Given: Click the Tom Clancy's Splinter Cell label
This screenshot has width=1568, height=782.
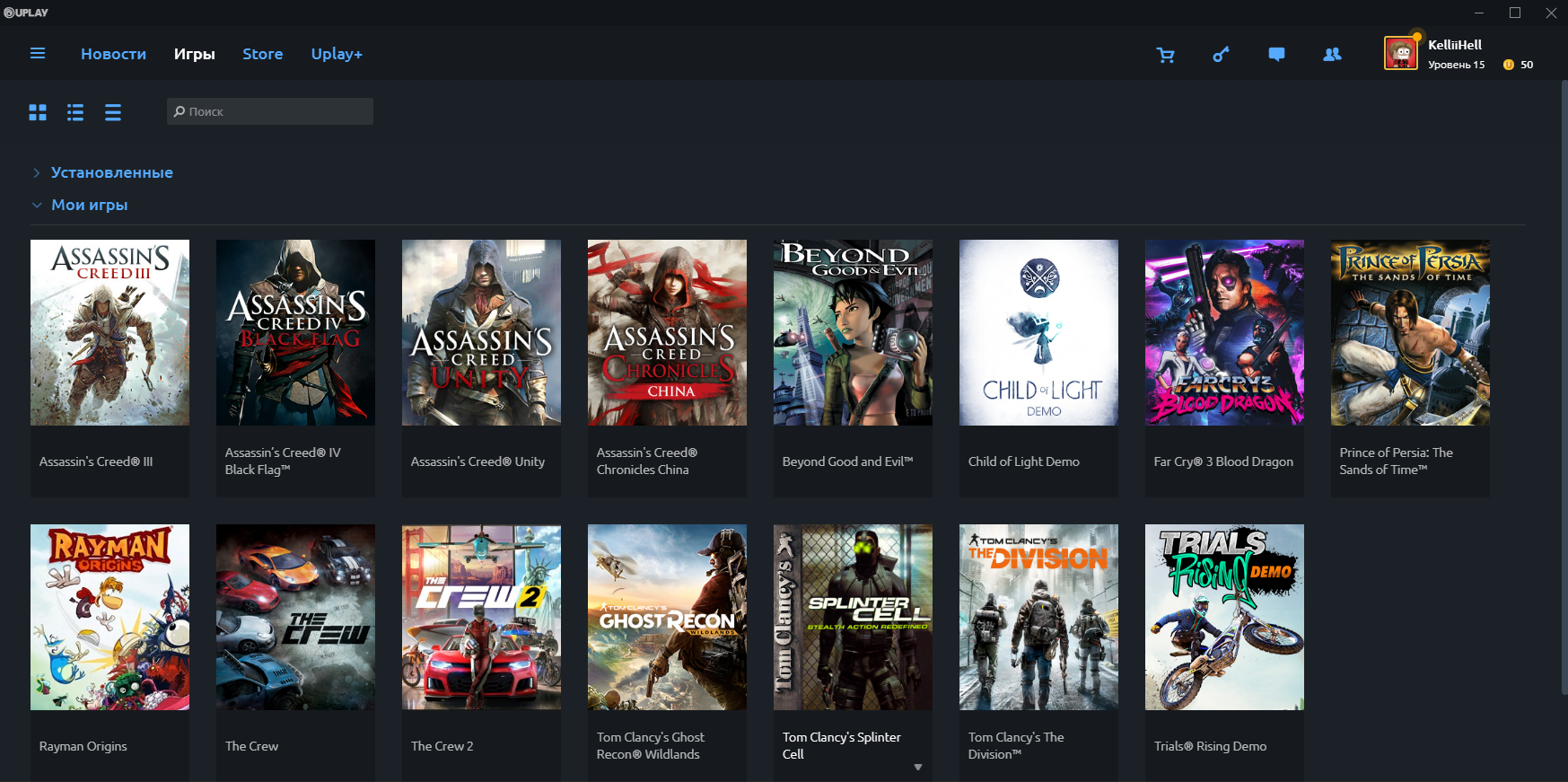Looking at the screenshot, I should (842, 745).
